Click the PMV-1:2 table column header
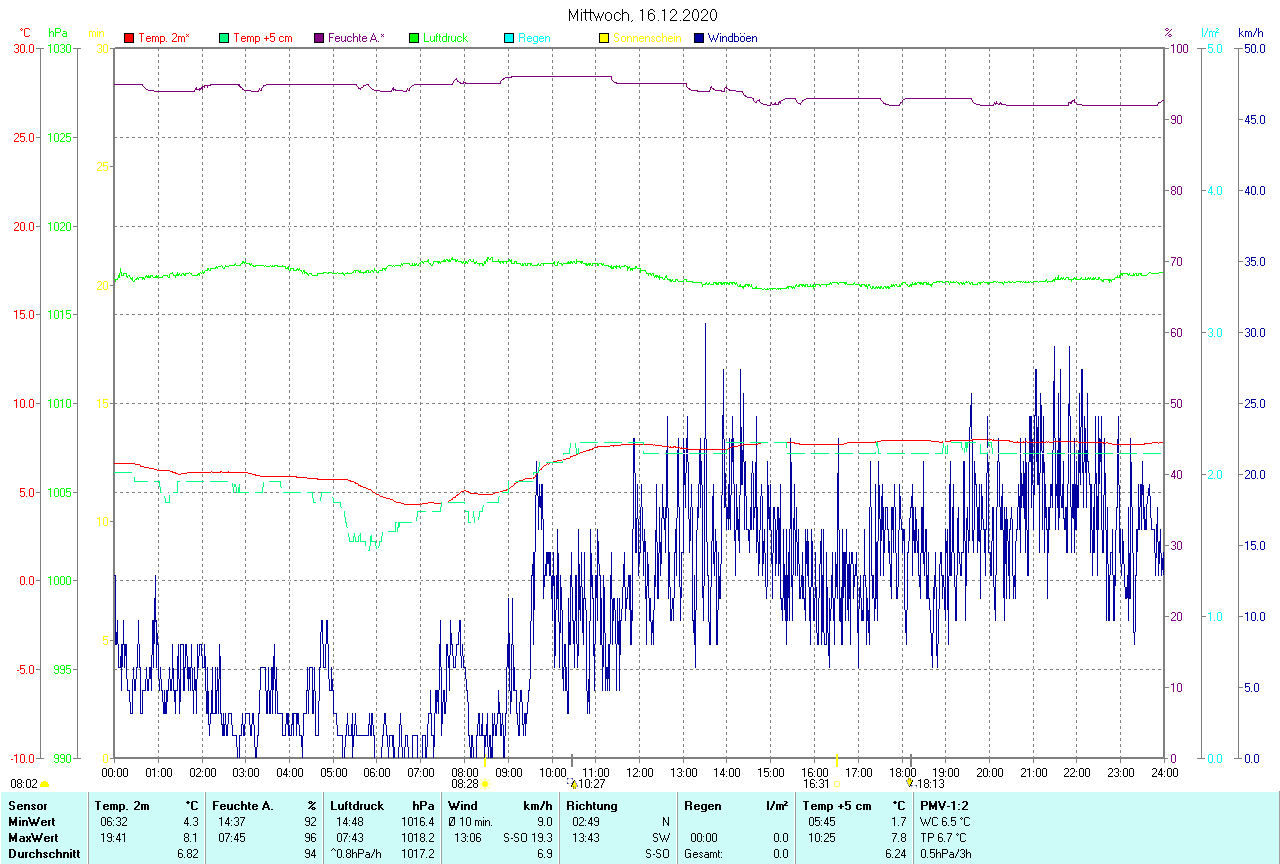The width and height of the screenshot is (1280, 864). point(944,806)
